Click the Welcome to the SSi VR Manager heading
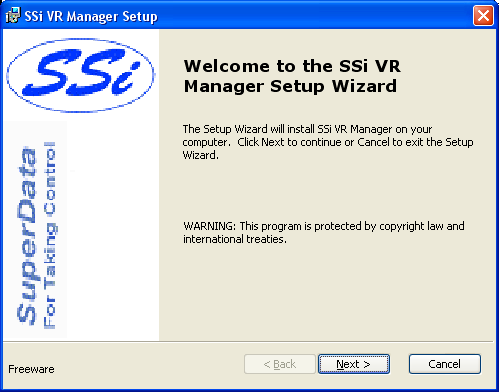The width and height of the screenshot is (499, 392). click(292, 76)
